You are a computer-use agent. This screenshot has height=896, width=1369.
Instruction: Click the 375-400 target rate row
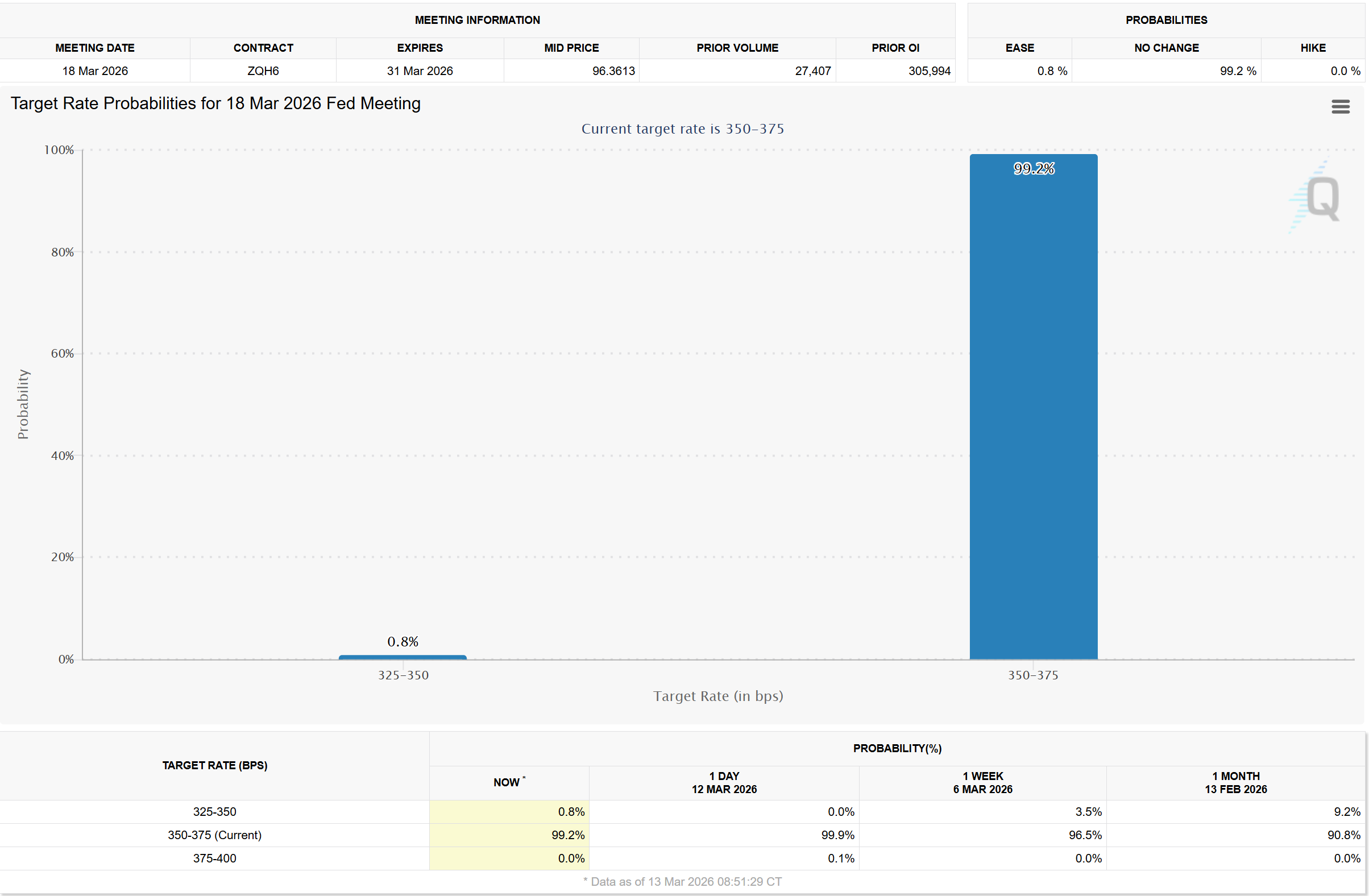coord(214,858)
